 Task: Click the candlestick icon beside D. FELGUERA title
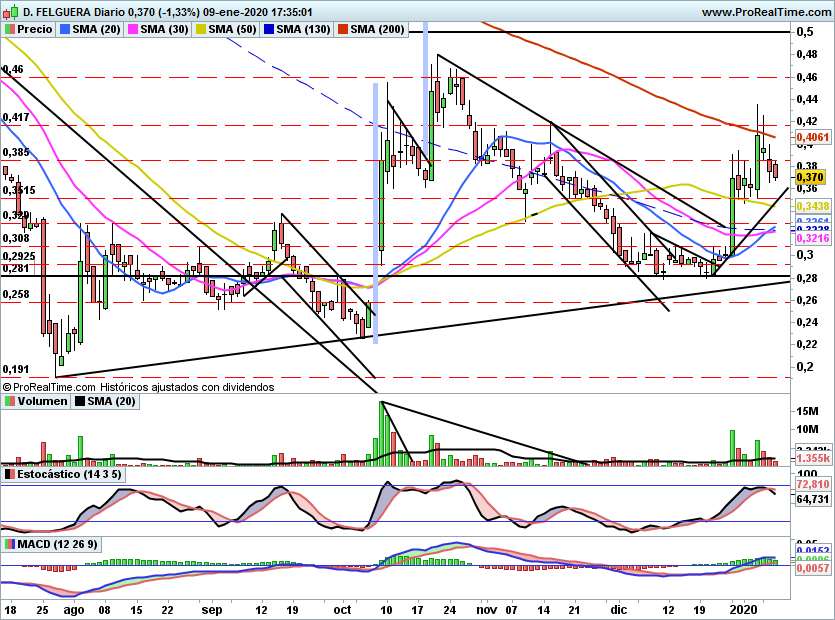coord(10,12)
